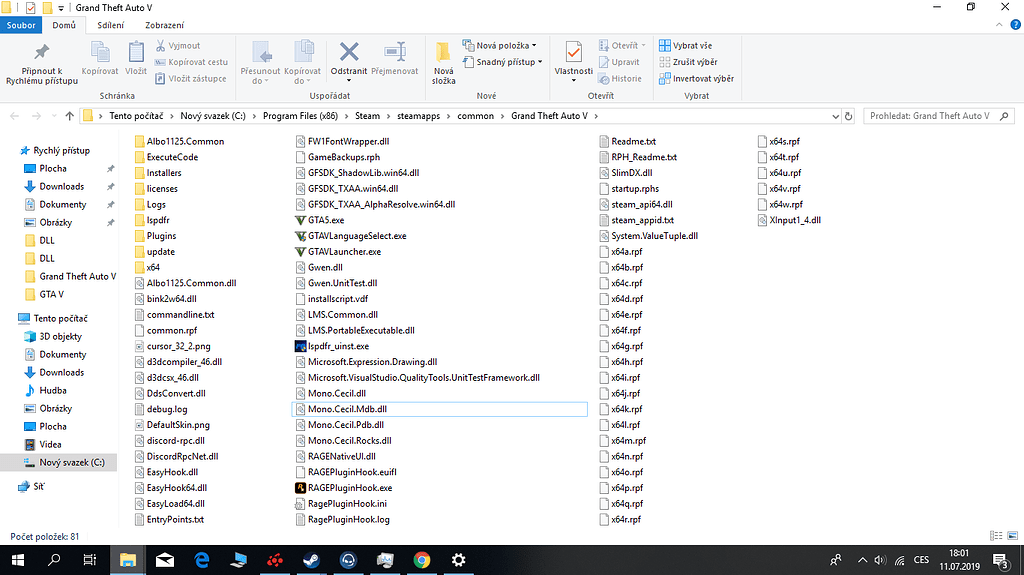The width and height of the screenshot is (1024, 575).
Task: Select Tento počítač in navigation pane
Action: coord(60,318)
